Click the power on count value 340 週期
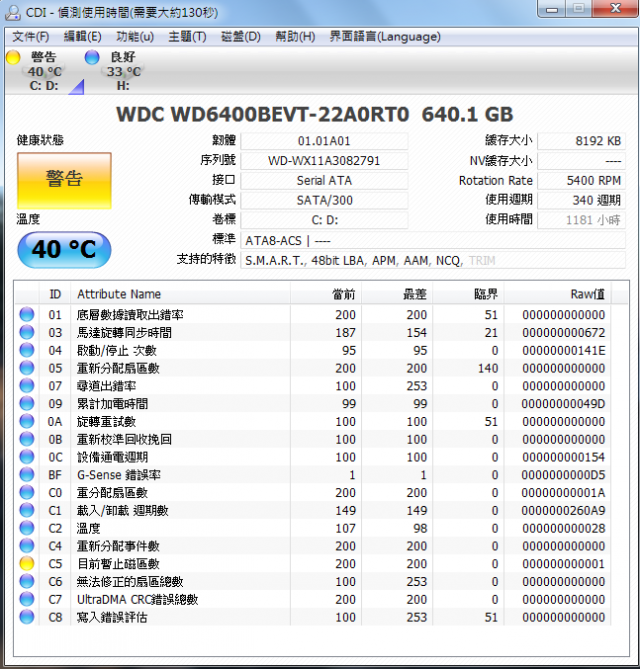The width and height of the screenshot is (640, 670). point(581,200)
